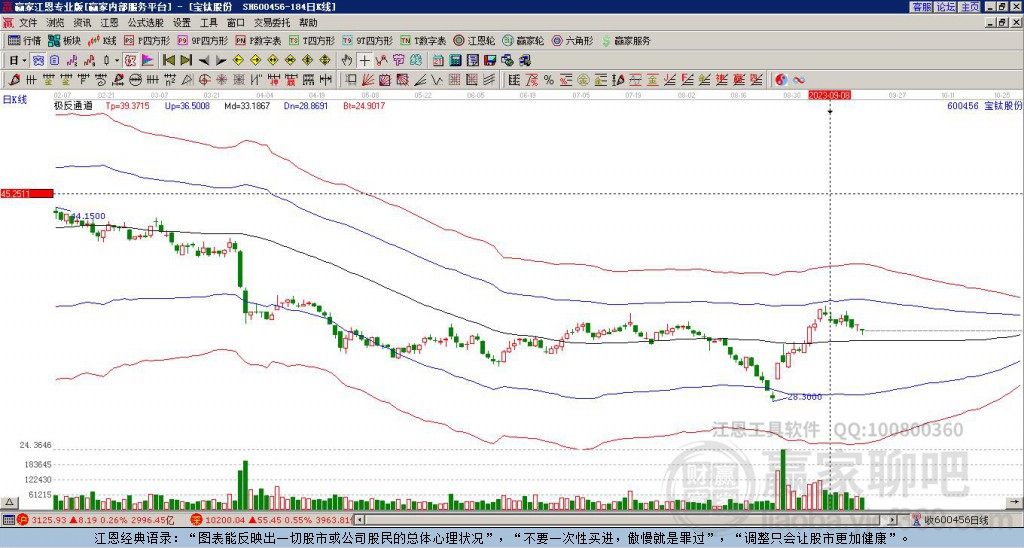Open the P数字表 number table
This screenshot has width=1024, height=548.
coord(258,40)
